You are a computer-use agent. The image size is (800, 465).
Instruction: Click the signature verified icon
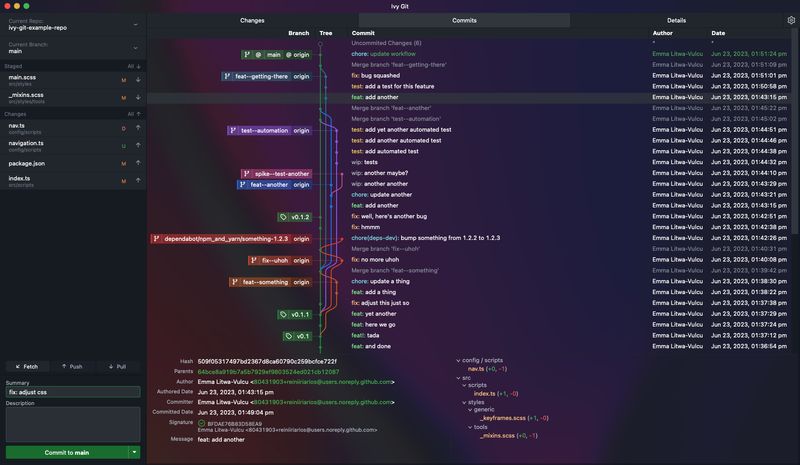(202, 423)
